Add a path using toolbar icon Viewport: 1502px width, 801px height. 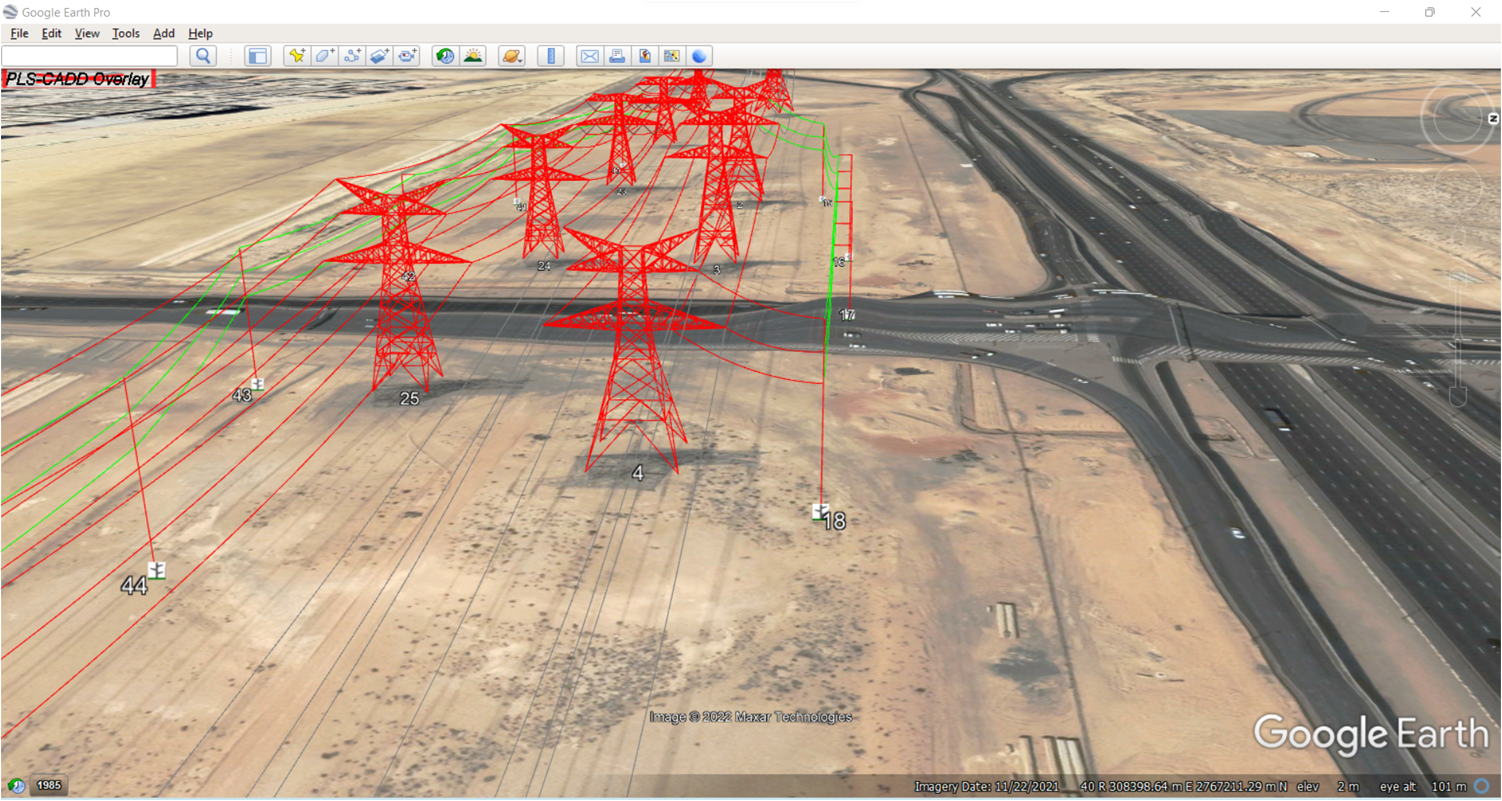(352, 56)
